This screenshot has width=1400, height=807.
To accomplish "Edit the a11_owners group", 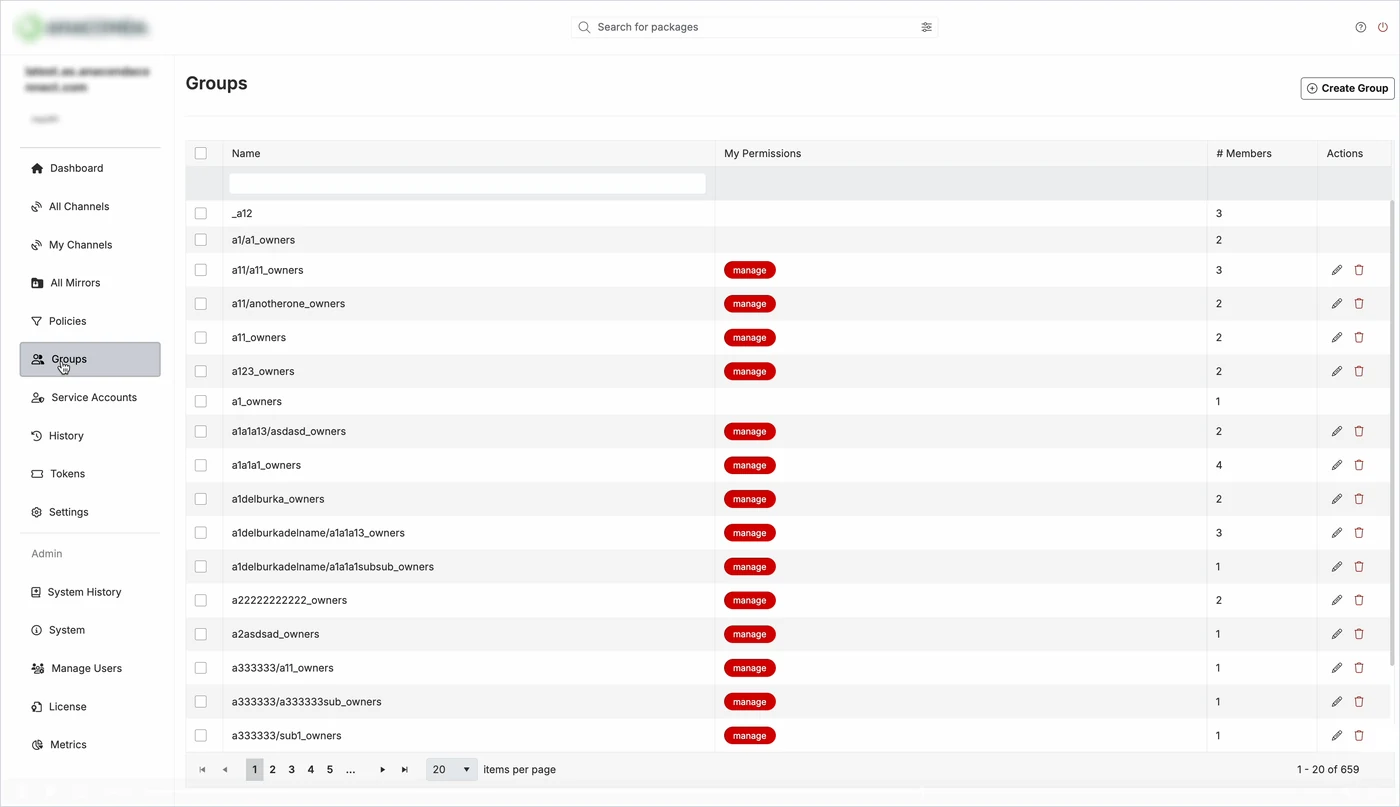I will (x=1337, y=338).
